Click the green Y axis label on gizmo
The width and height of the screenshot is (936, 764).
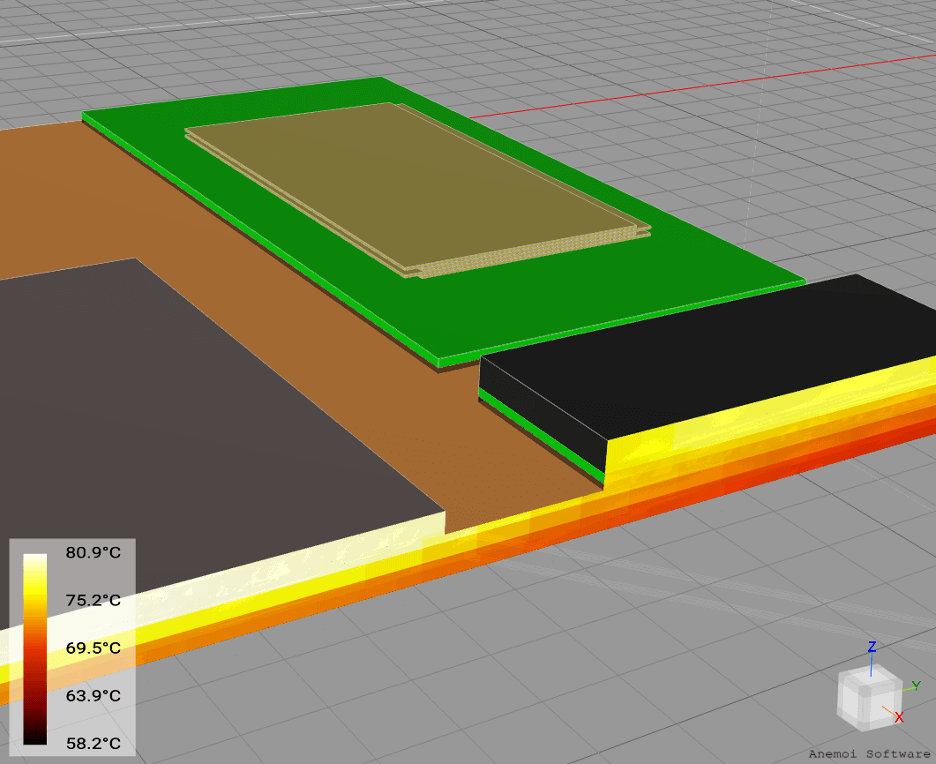[916, 686]
